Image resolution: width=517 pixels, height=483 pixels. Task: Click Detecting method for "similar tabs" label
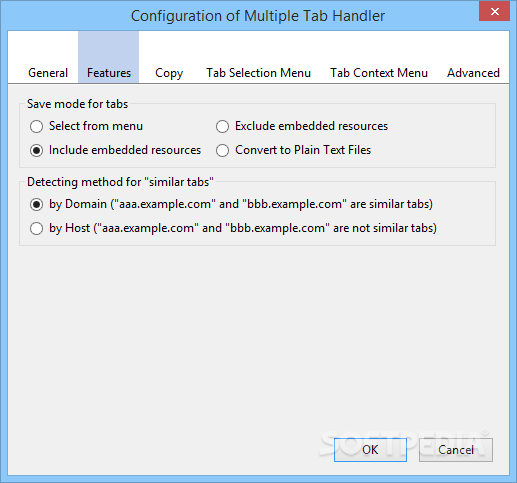[x=120, y=182]
